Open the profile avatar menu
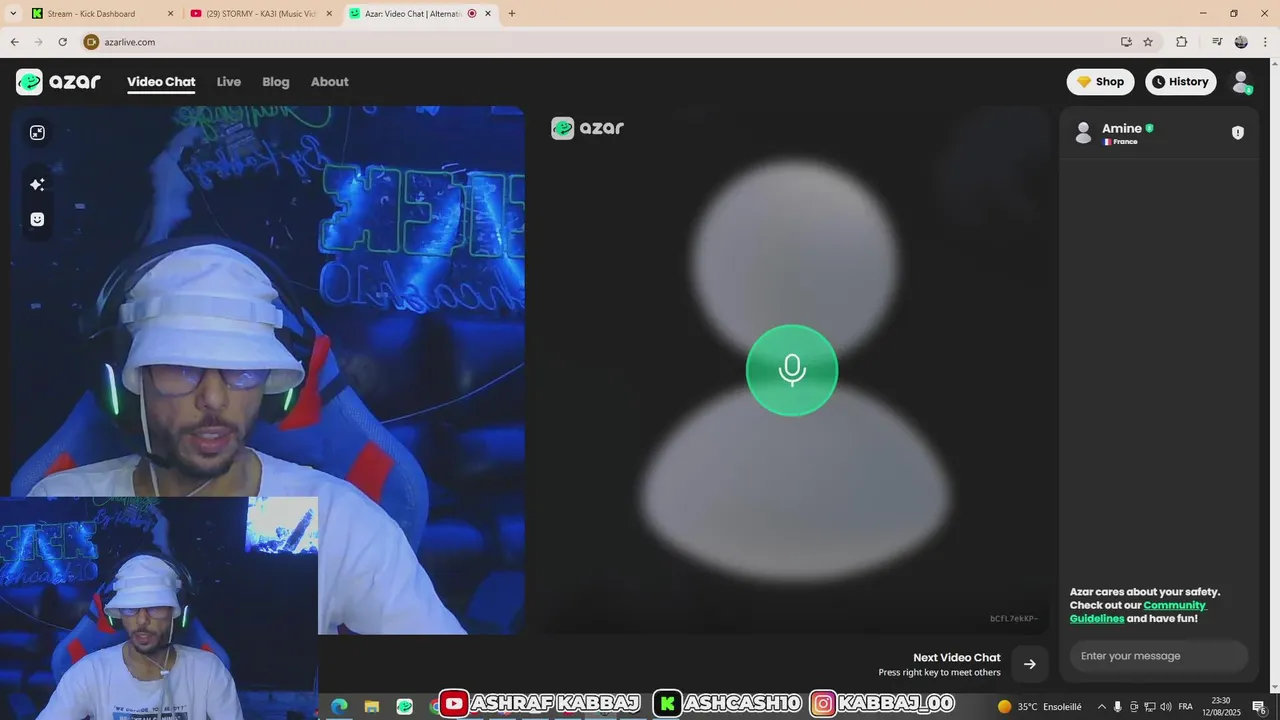This screenshot has width=1280, height=720. tap(1241, 82)
